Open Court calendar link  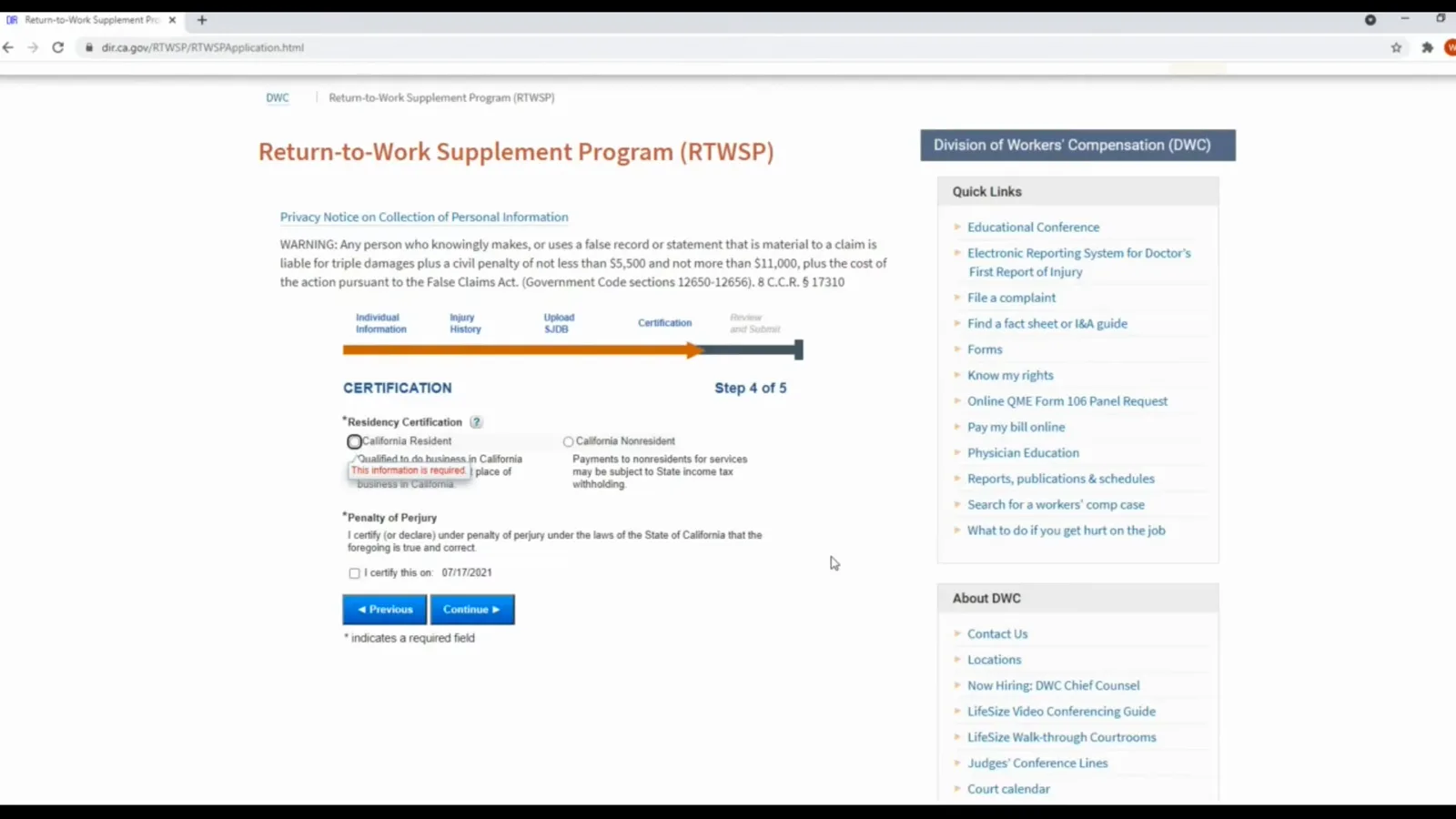[x=1008, y=789]
